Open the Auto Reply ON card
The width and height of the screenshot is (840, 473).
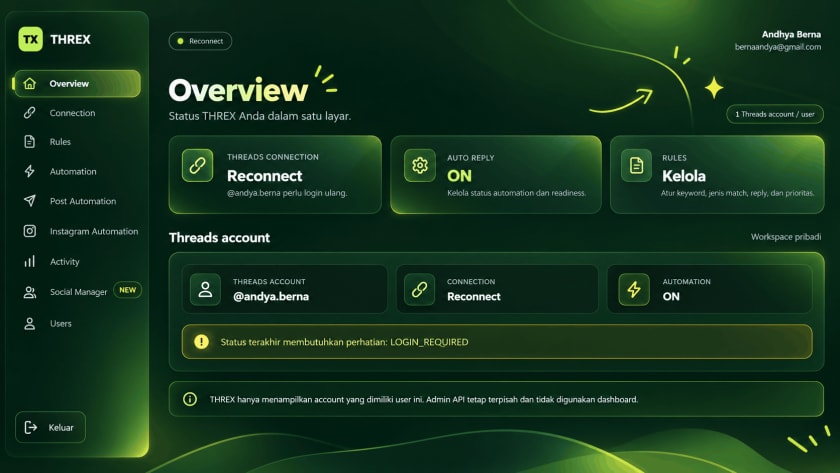tap(496, 175)
